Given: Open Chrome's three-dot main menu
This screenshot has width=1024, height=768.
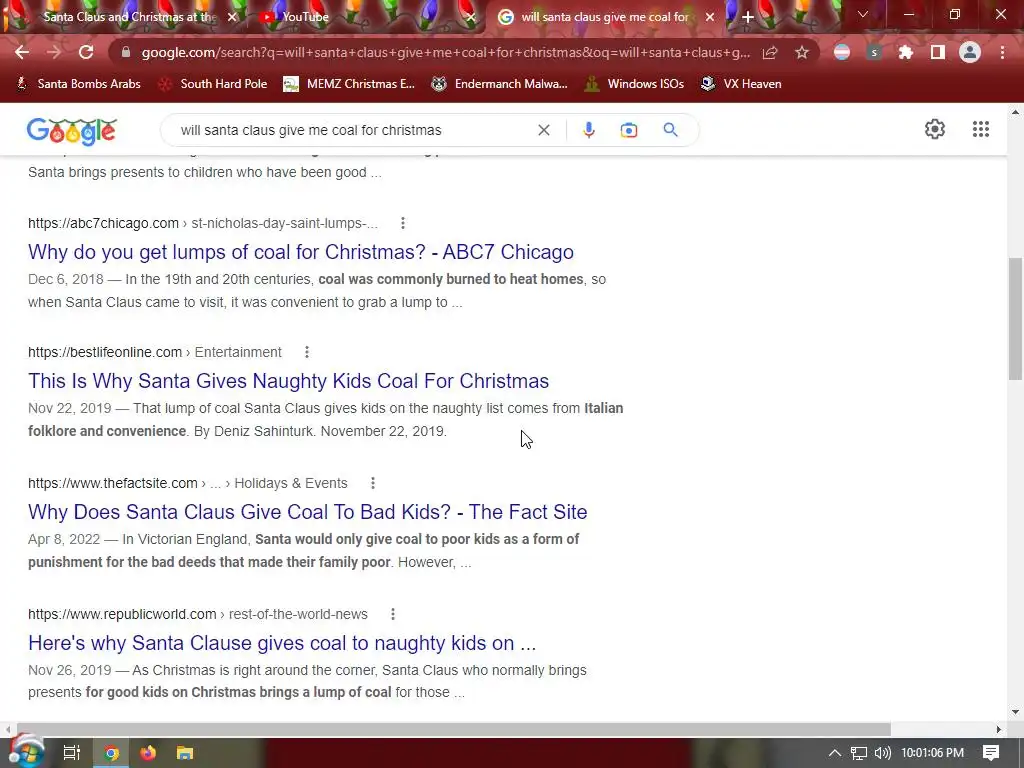Looking at the screenshot, I should [x=1002, y=52].
